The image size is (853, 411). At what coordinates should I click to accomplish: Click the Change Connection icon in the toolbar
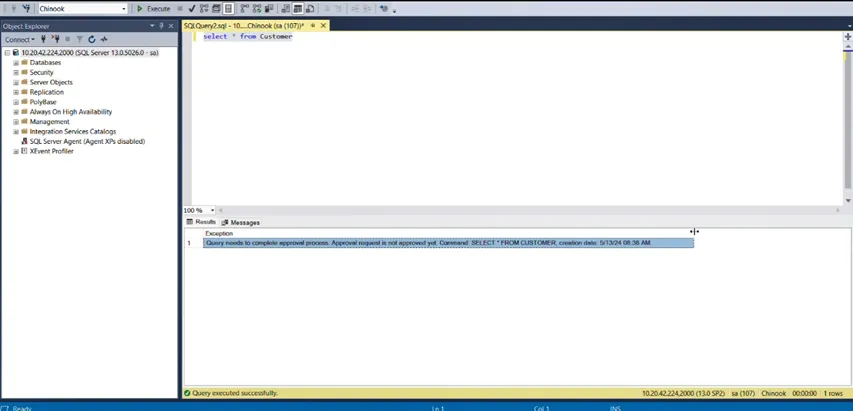pos(27,9)
